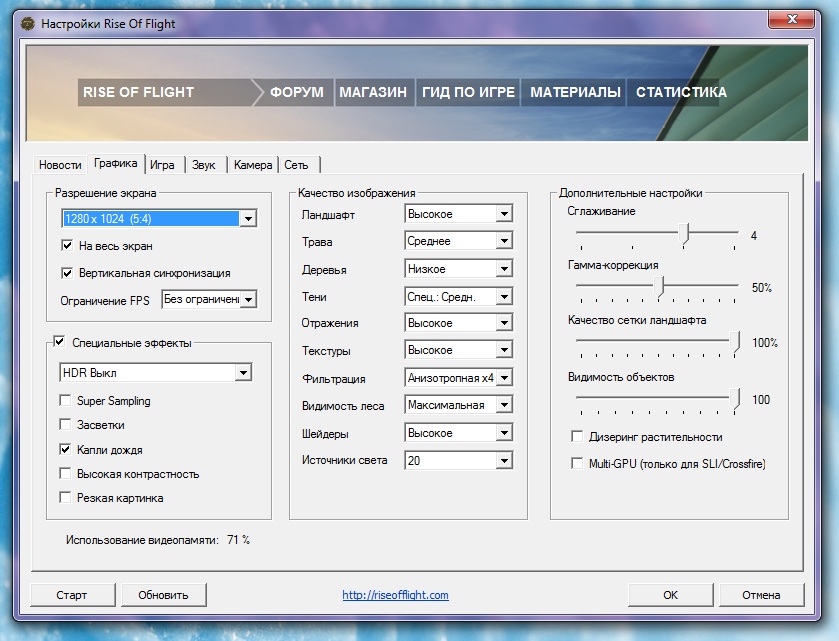This screenshot has height=641, width=839.
Task: Click the Качество изображения group title
Action: pos(356,193)
